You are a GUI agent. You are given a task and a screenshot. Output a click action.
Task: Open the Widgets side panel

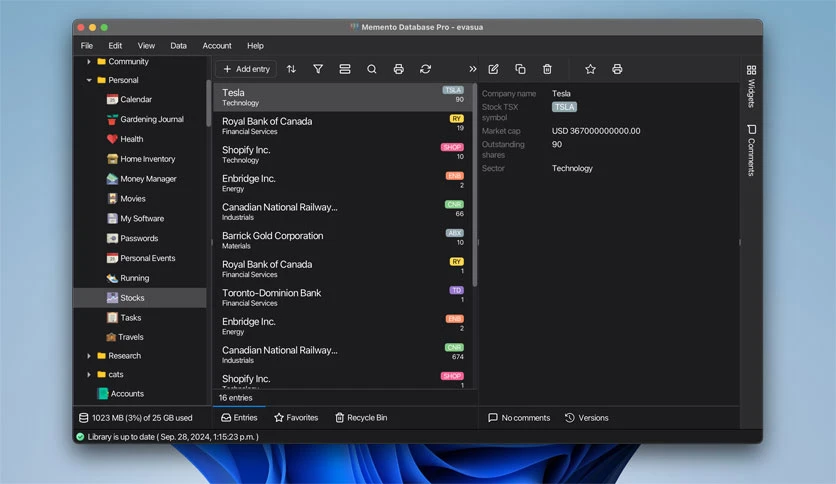tap(751, 86)
